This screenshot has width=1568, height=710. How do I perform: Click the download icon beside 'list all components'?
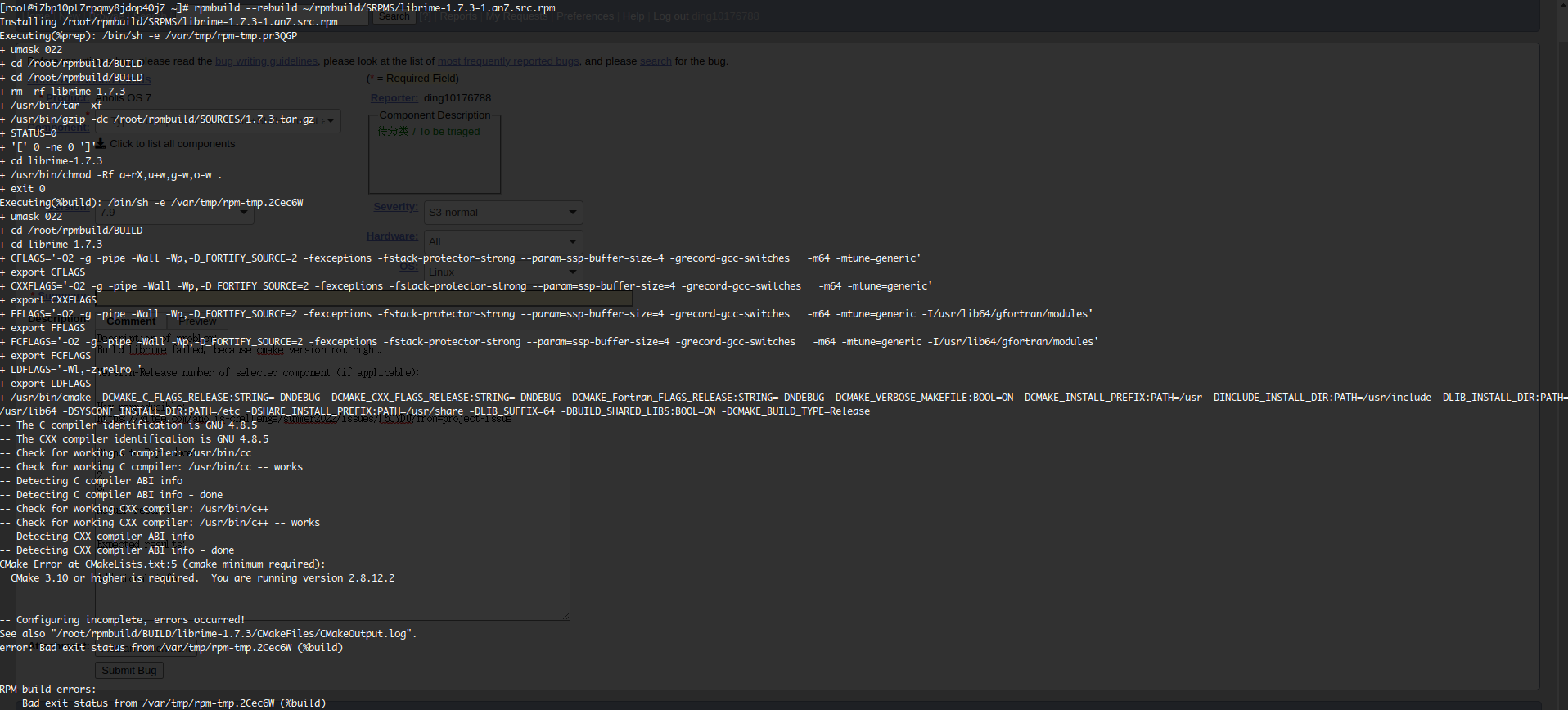[101, 144]
